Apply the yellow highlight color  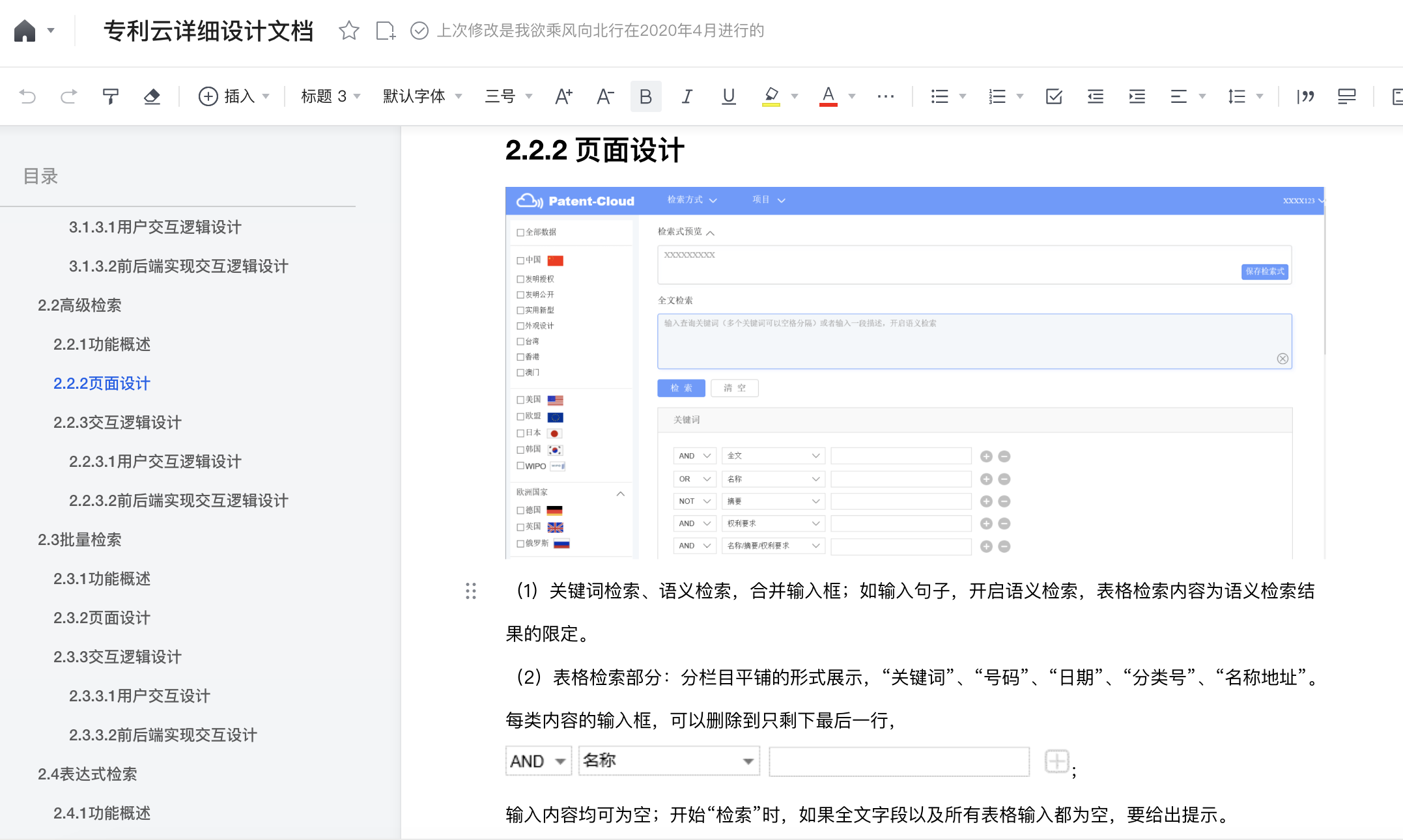pos(771,96)
